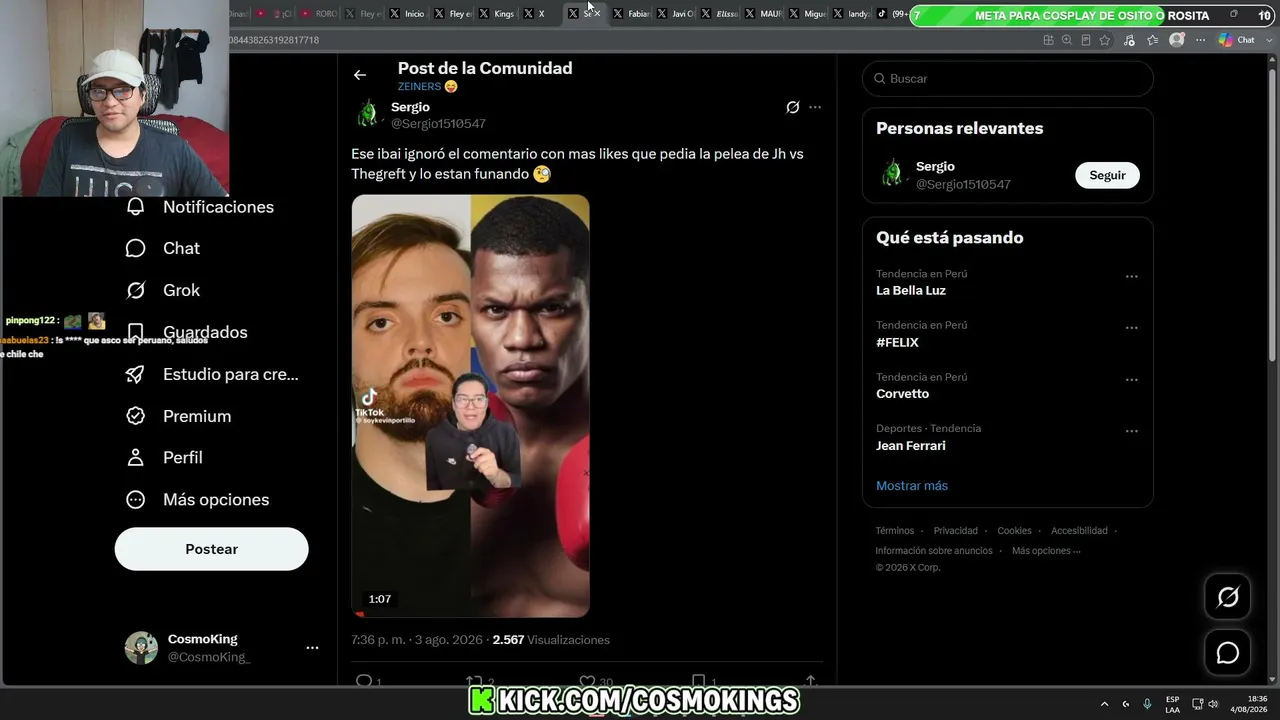1280x720 pixels.
Task: Click the Buscar search field
Action: [1008, 79]
